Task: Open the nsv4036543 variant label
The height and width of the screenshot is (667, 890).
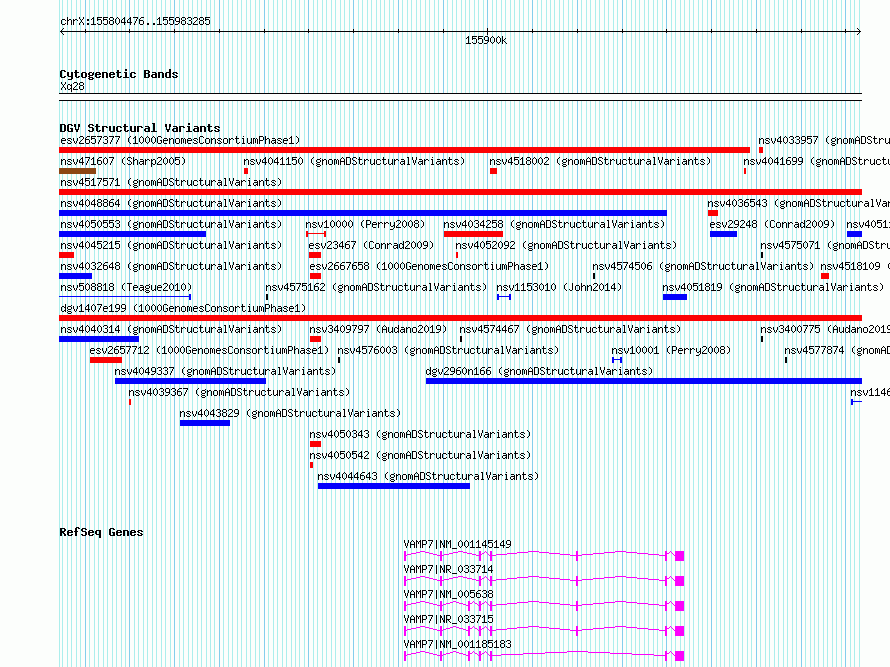Action: [798, 203]
